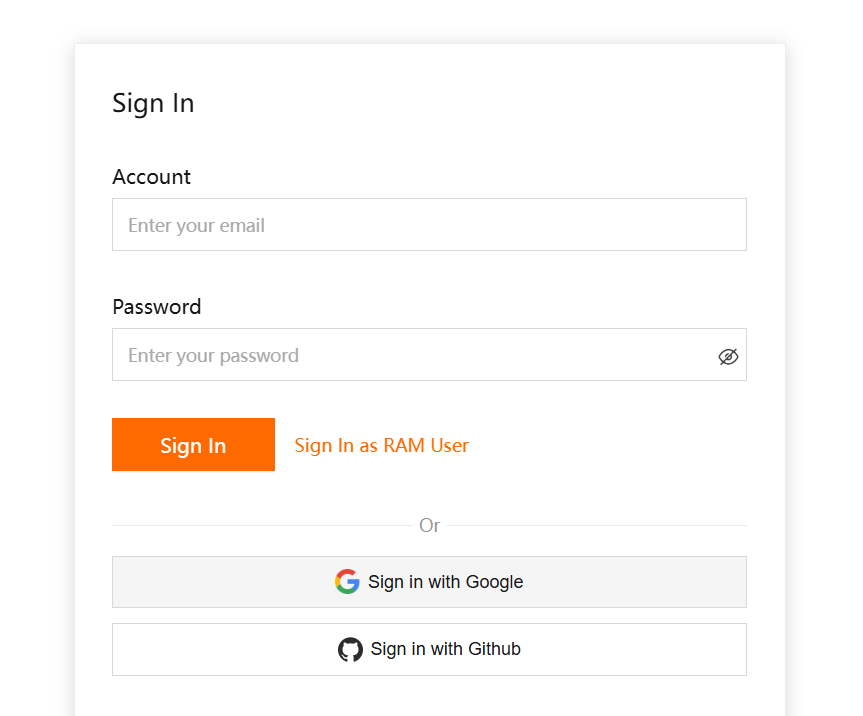The height and width of the screenshot is (716, 863).
Task: Toggle password visibility eye icon
Action: pos(728,356)
